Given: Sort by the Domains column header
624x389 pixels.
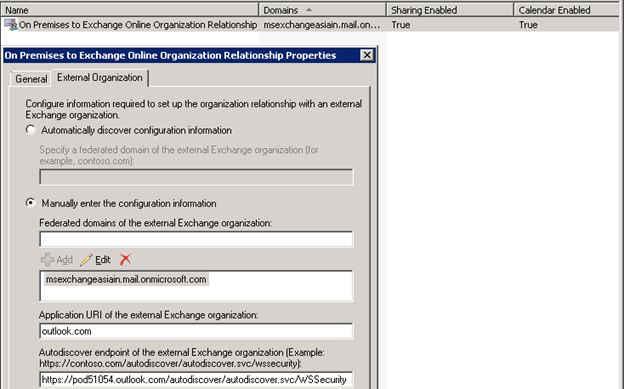Looking at the screenshot, I should [322, 10].
